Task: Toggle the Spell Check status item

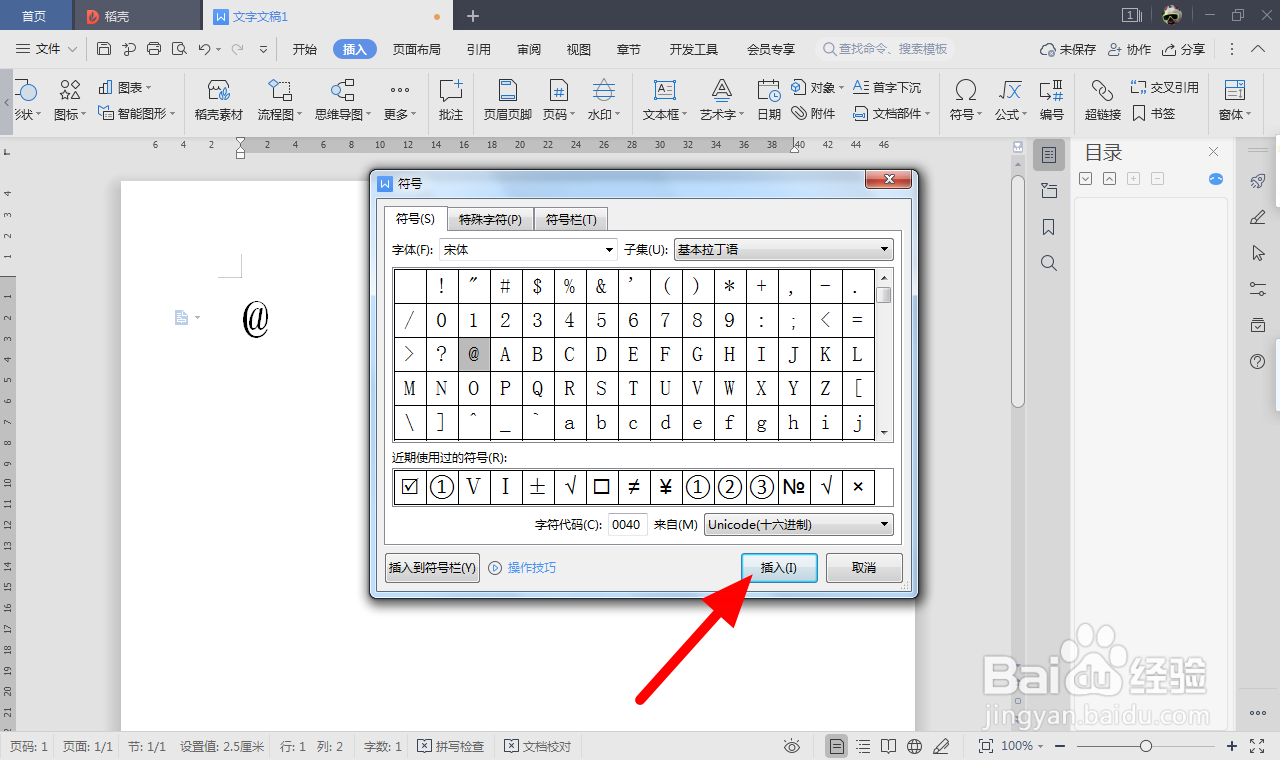Action: pos(451,746)
